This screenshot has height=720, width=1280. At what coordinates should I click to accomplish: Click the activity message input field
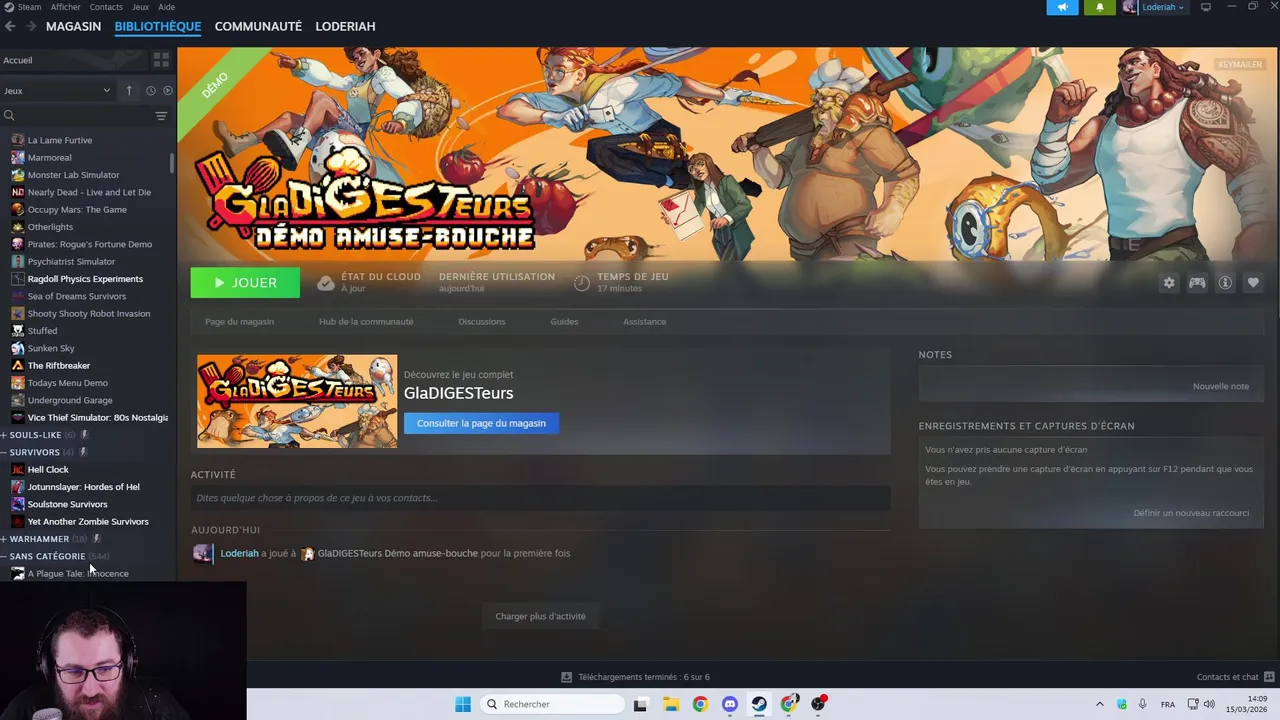[540, 498]
